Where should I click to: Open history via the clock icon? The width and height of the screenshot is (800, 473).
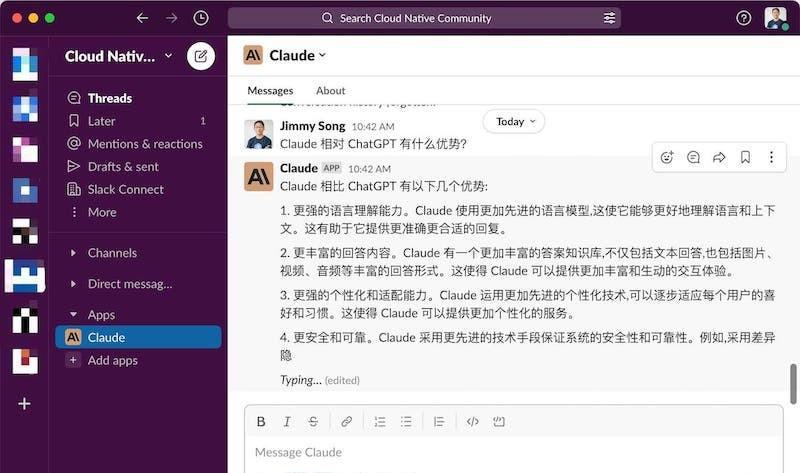[x=201, y=18]
